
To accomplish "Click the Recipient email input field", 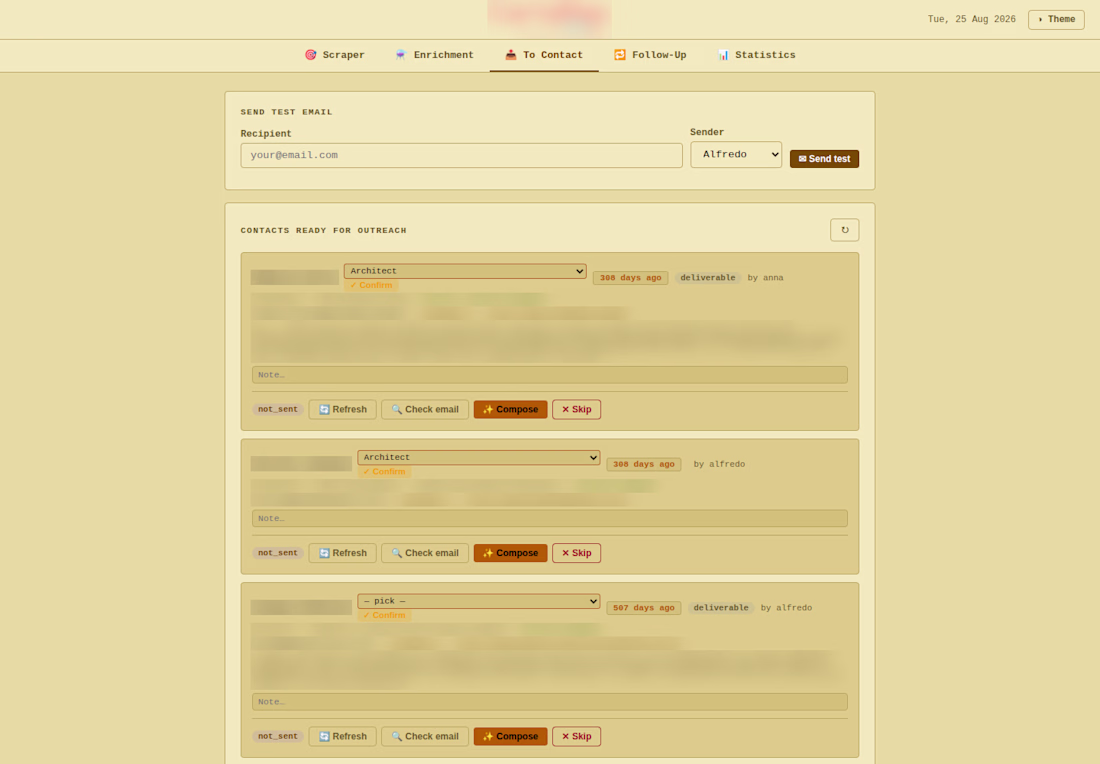I will (x=461, y=155).
